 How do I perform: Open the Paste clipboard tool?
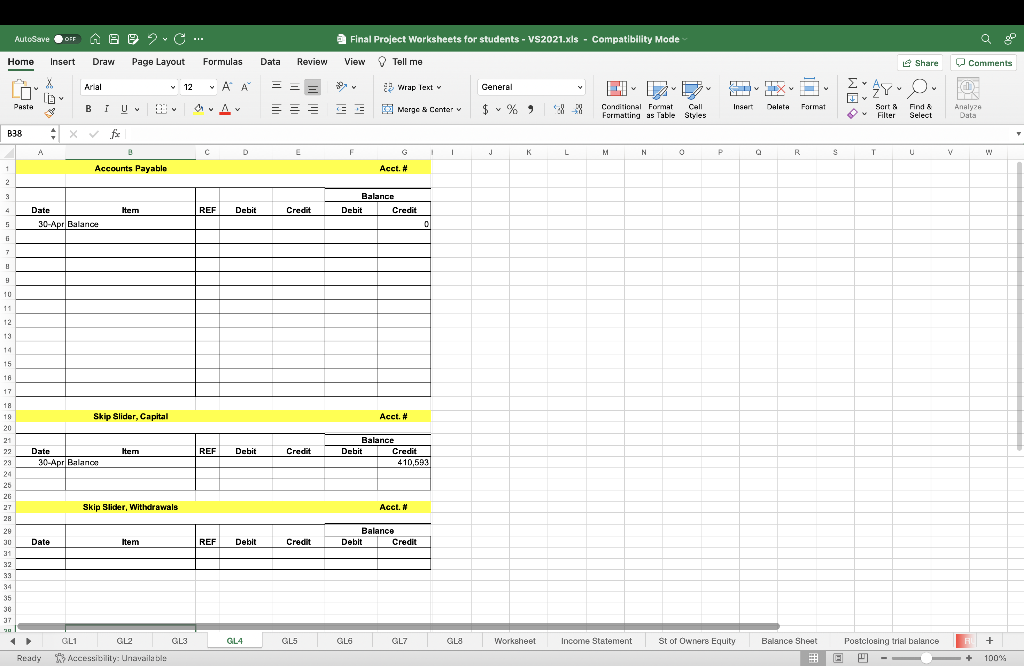click(23, 95)
